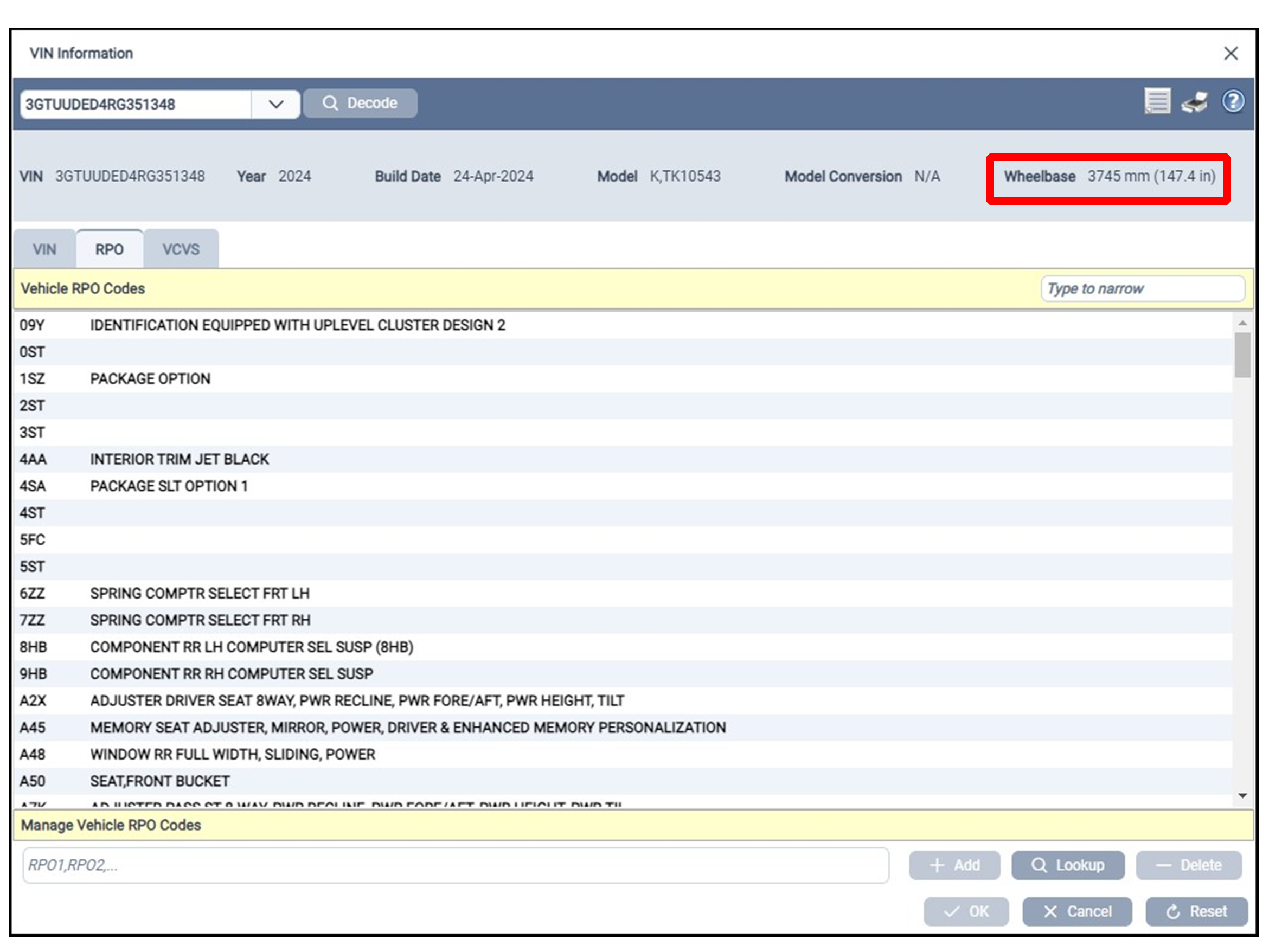Click the Type to narrow filter box
1269x952 pixels.
click(1142, 288)
